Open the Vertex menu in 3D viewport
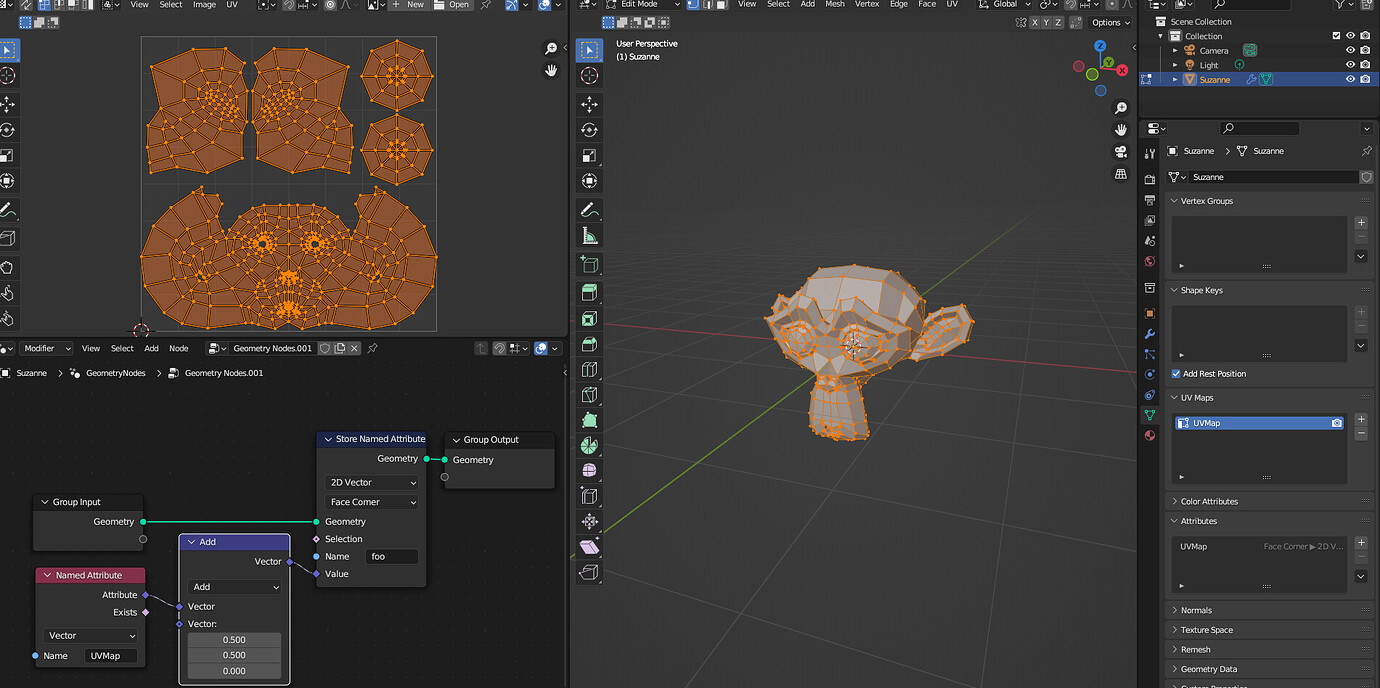Image resolution: width=1380 pixels, height=688 pixels. click(x=867, y=4)
